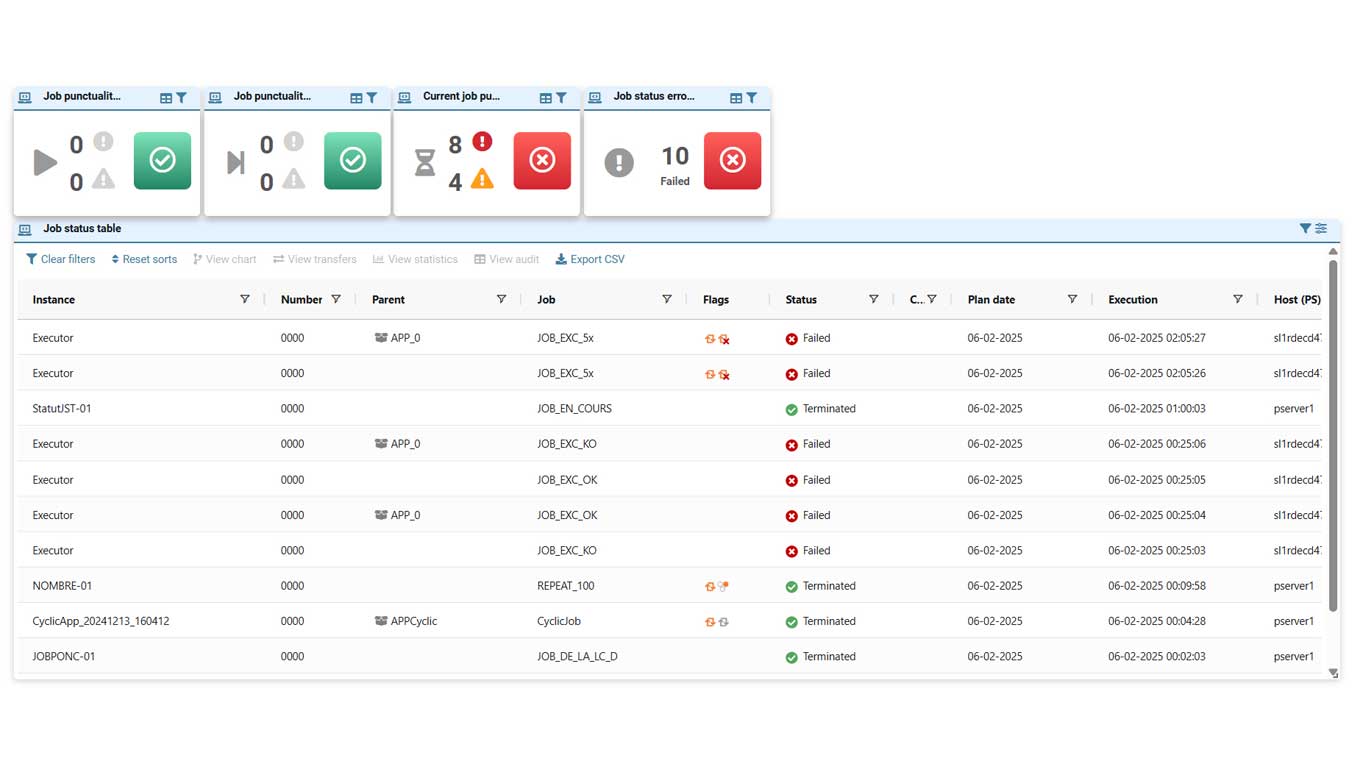1360x760 pixels.
Task: Click Reset sorts button
Action: pyautogui.click(x=144, y=259)
